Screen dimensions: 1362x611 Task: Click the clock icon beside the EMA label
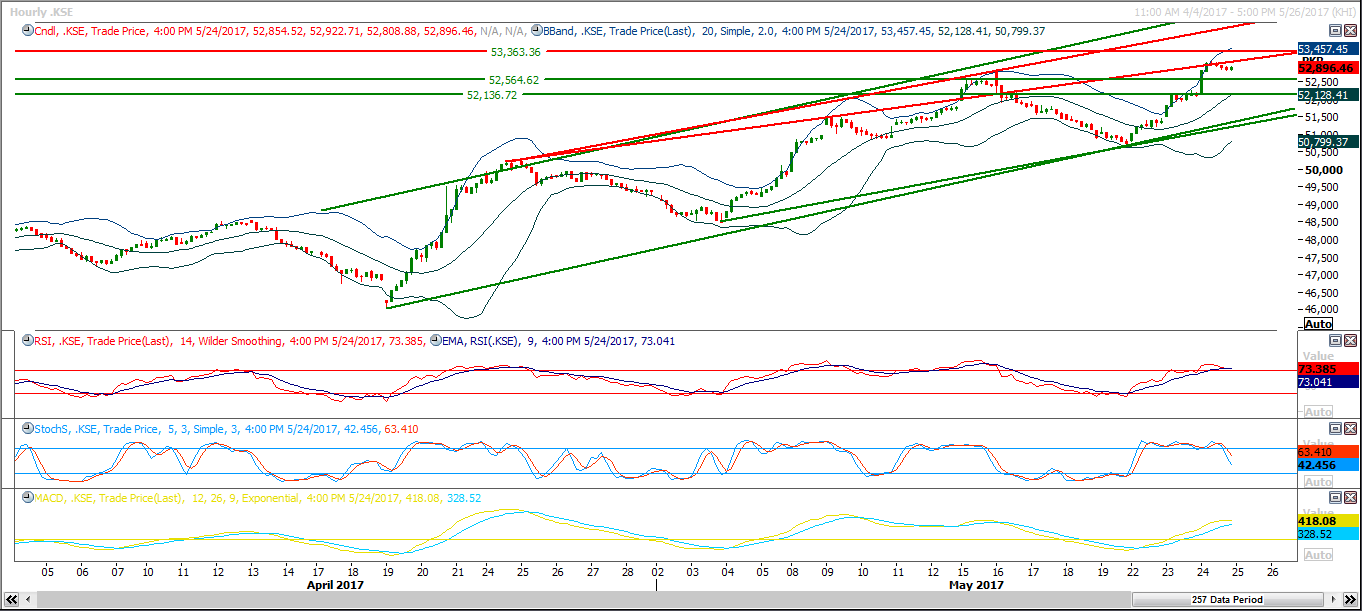click(433, 341)
